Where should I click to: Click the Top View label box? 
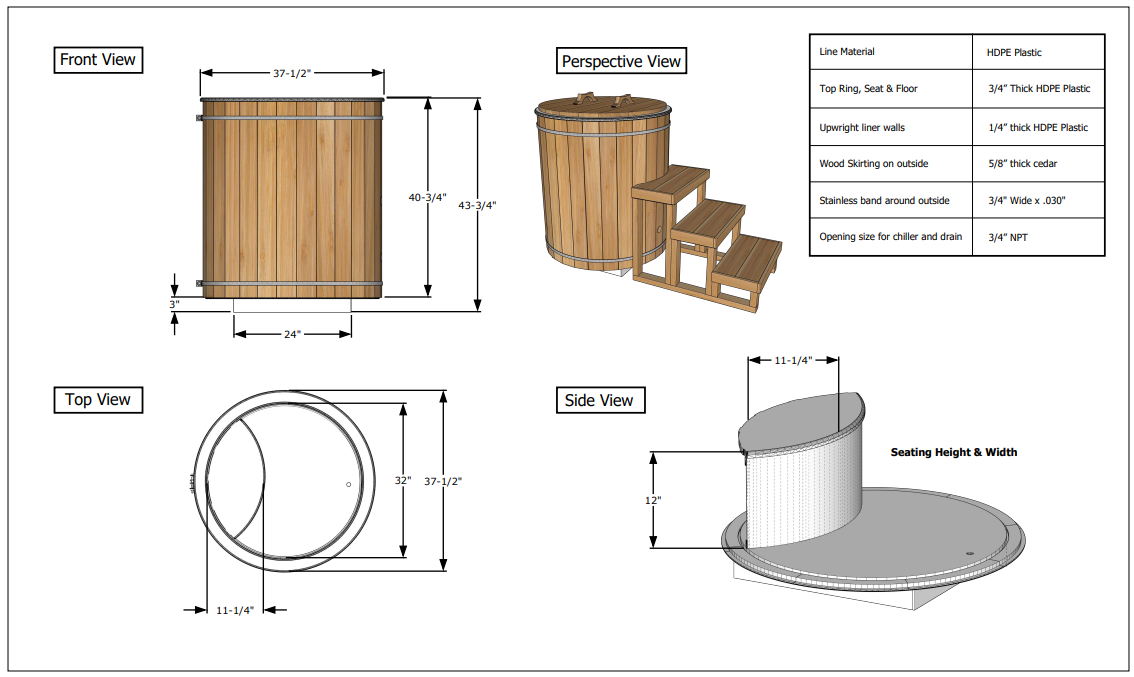[x=98, y=399]
